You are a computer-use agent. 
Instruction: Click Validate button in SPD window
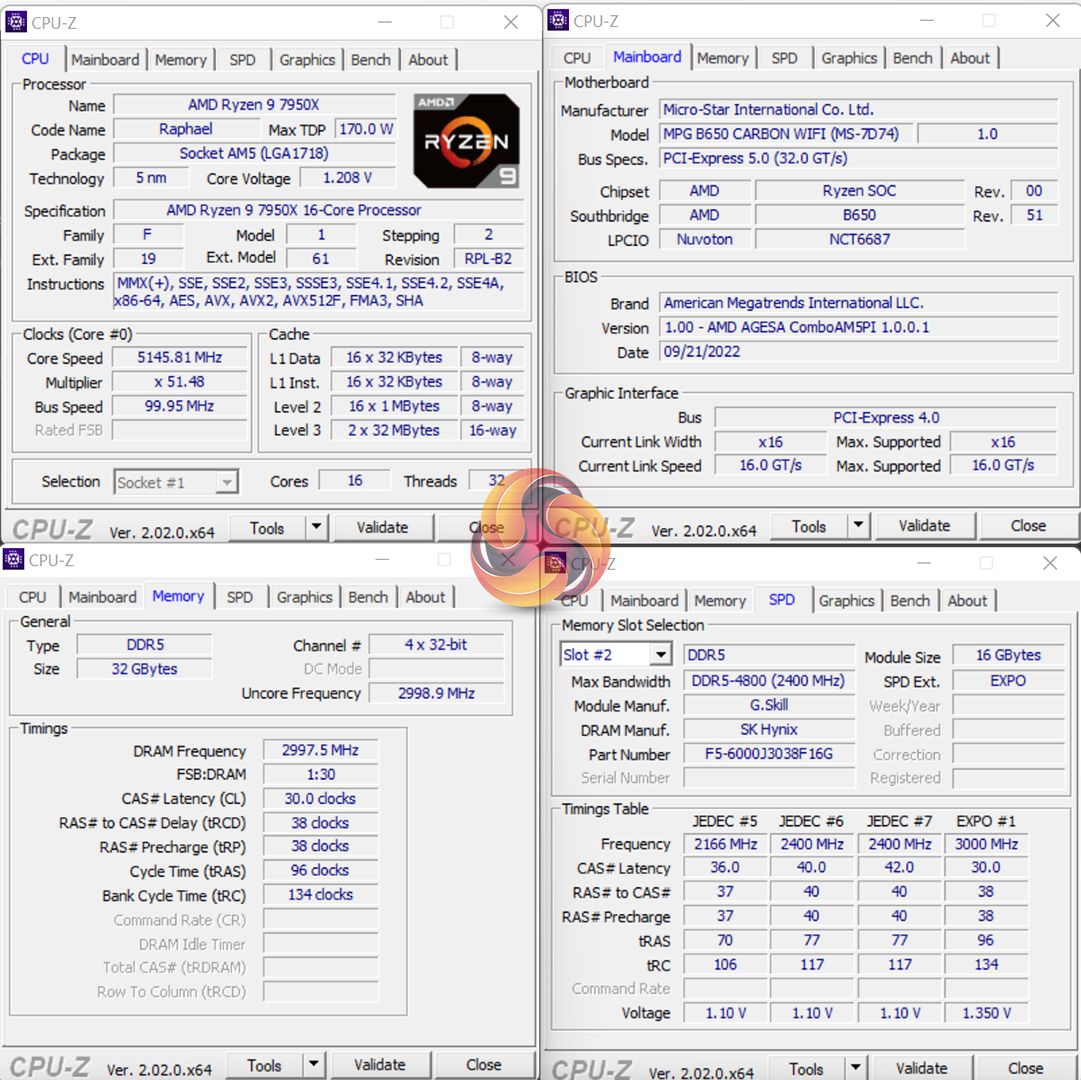tap(922, 1068)
